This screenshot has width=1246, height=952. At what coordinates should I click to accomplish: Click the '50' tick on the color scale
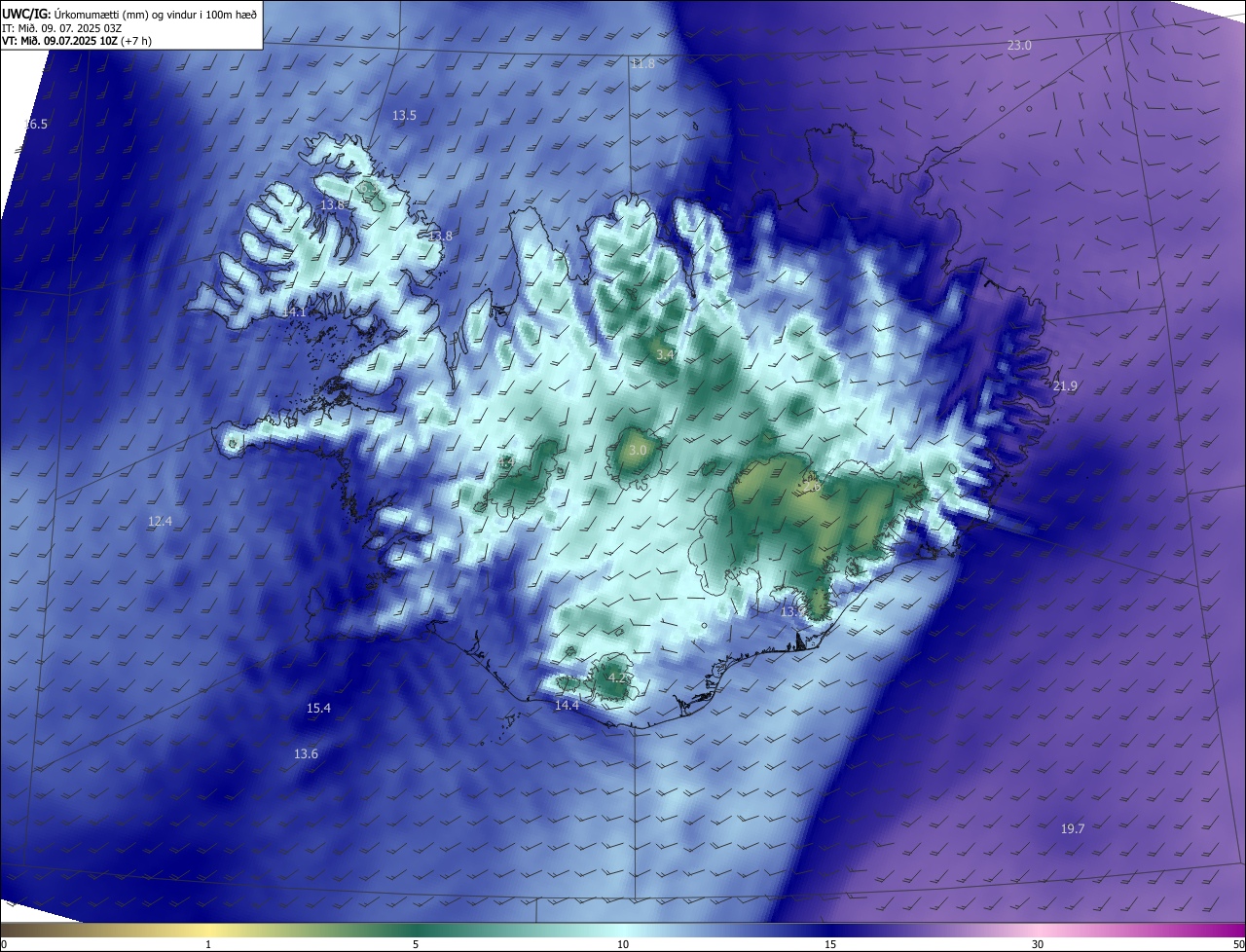[1238, 944]
